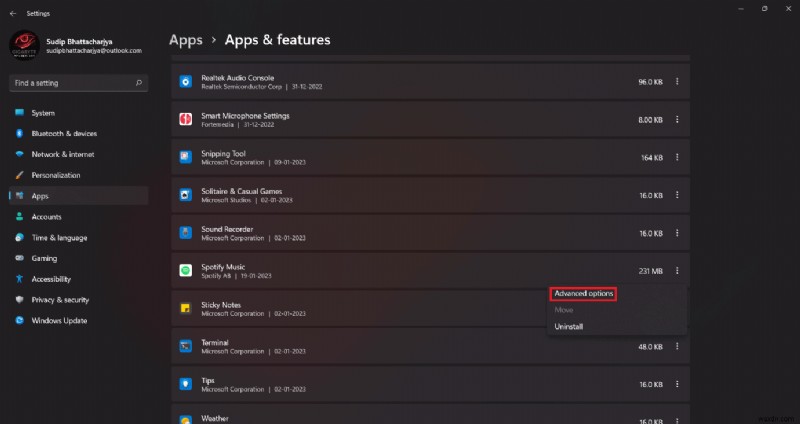Click the Time & language globe icon
Screen dimensions: 800x424
[x=19, y=238]
